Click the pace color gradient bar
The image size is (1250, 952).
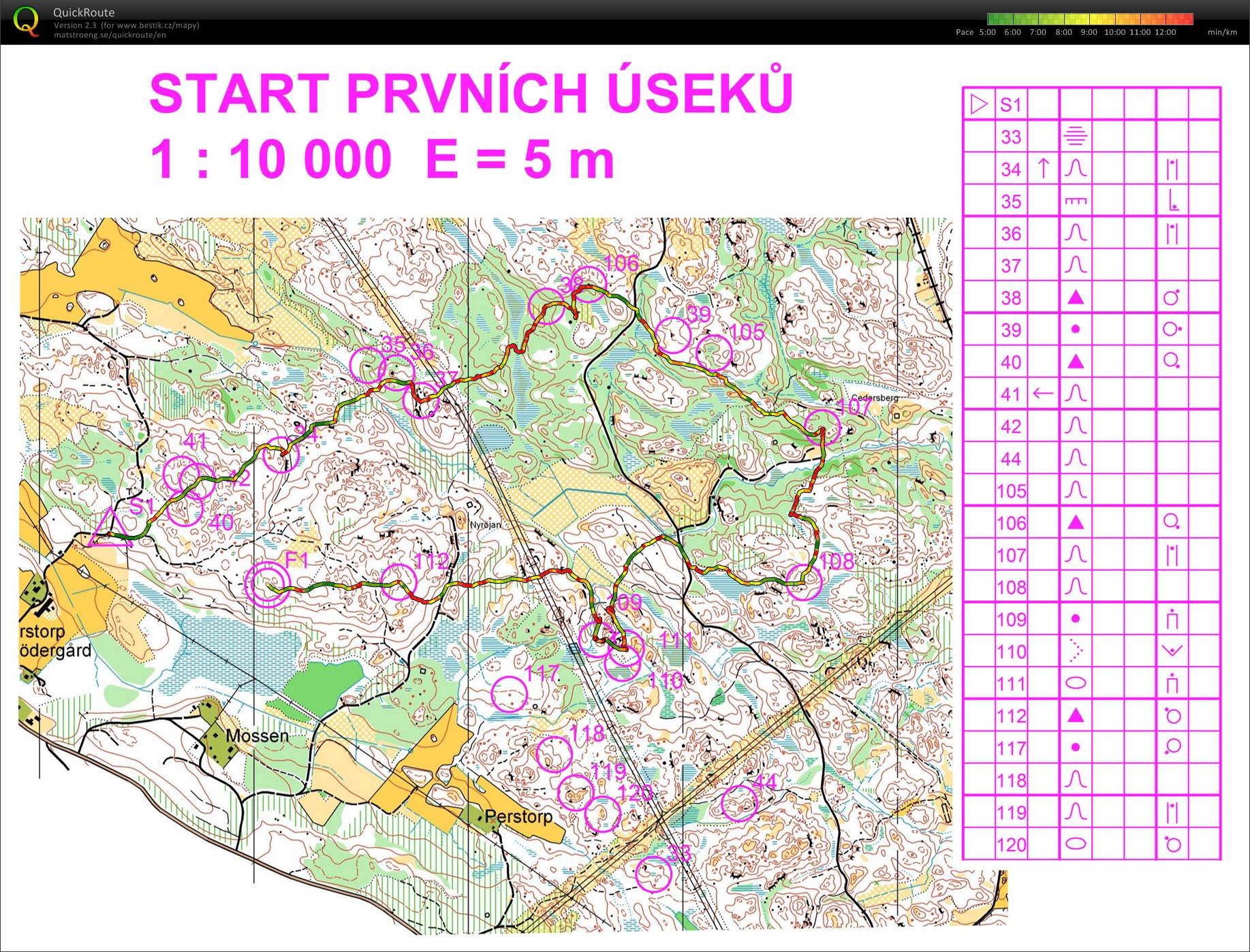pos(1090,19)
